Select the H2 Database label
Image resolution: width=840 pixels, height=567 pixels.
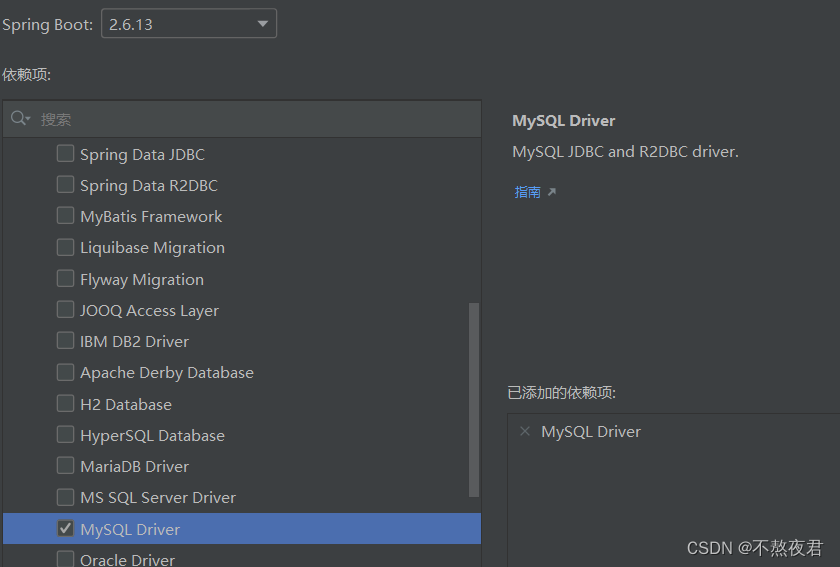126,405
